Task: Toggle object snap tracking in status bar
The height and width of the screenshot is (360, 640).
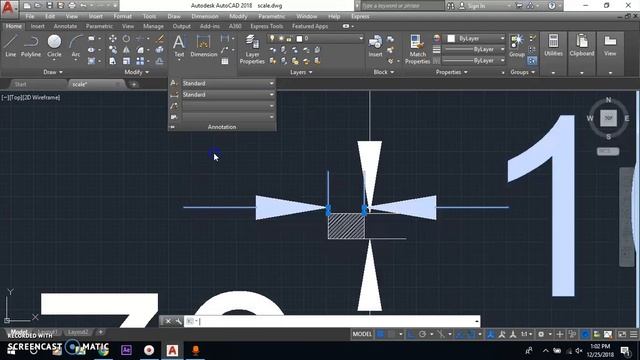Action: coord(460,334)
